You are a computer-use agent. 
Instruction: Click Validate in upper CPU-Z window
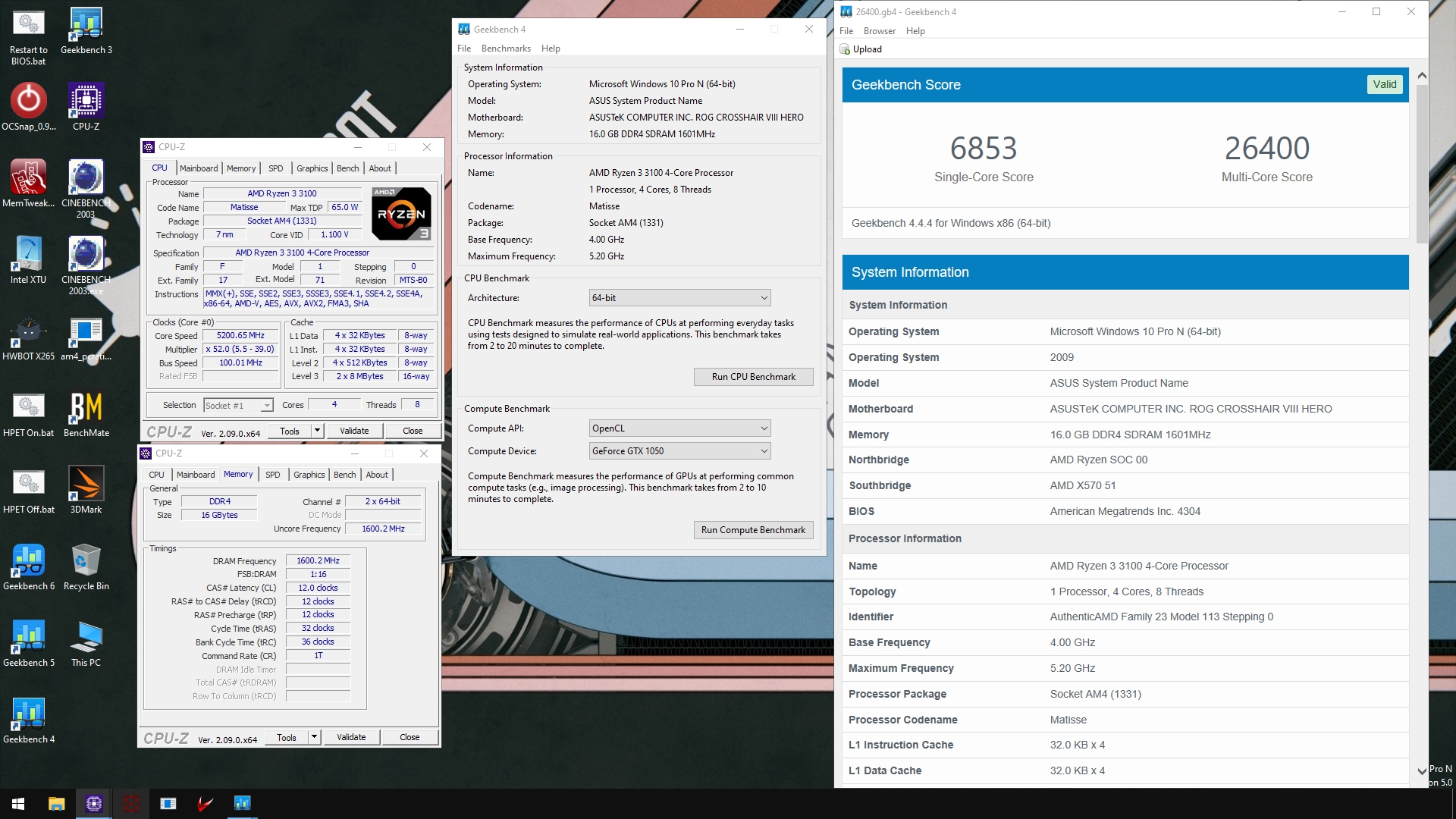354,431
